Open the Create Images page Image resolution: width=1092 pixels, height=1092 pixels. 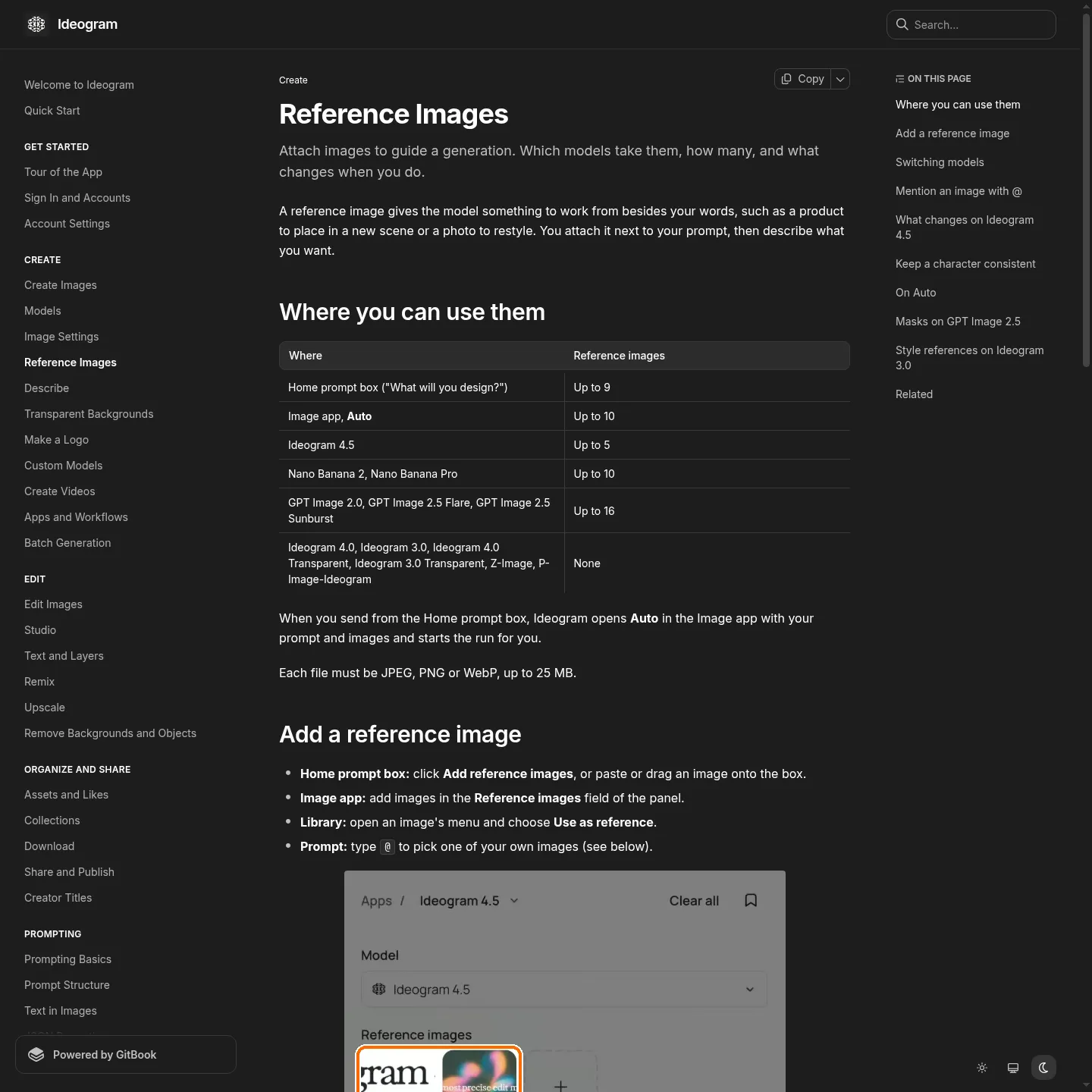[61, 285]
